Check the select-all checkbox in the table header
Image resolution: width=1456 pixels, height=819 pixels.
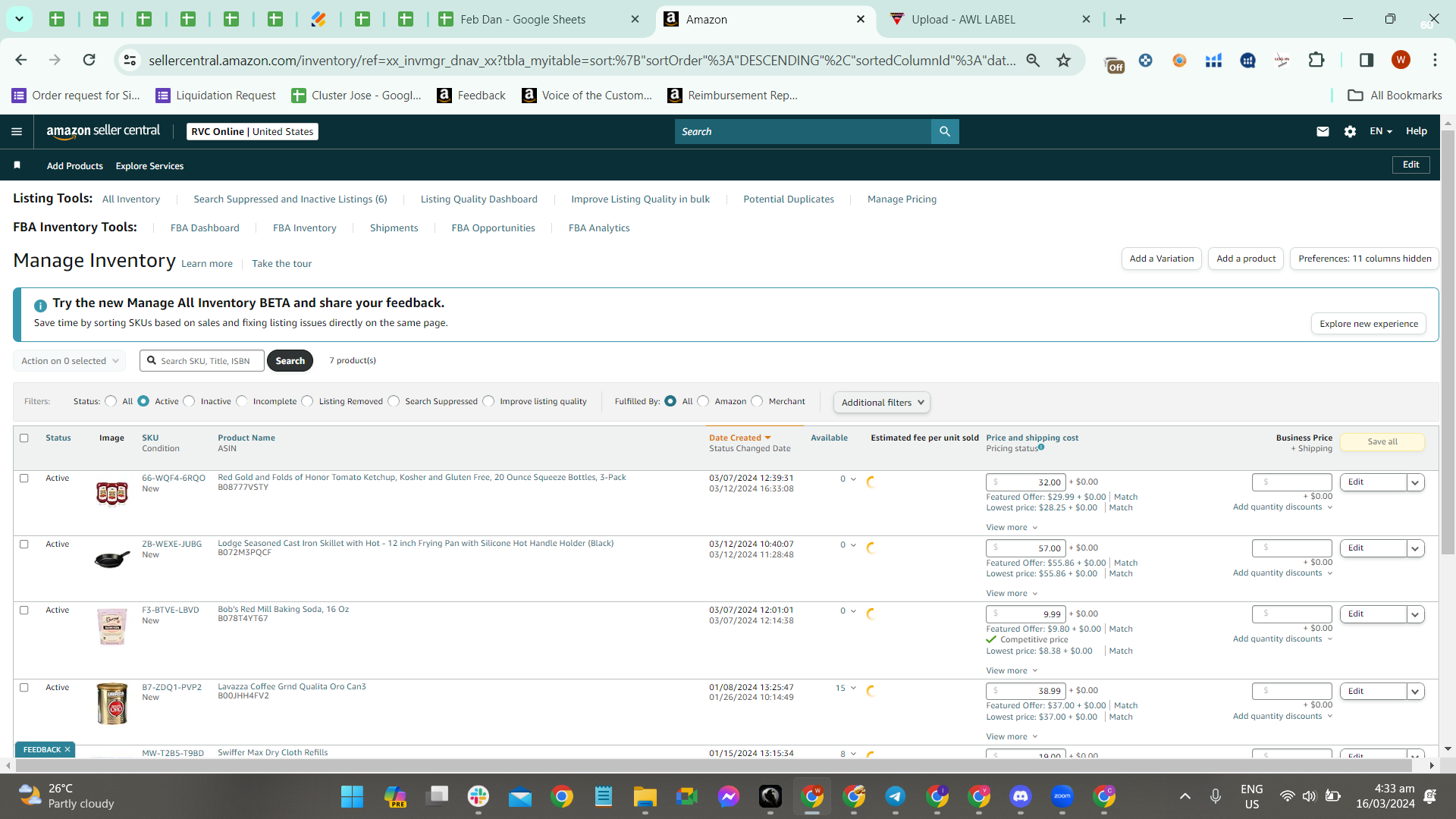point(24,438)
